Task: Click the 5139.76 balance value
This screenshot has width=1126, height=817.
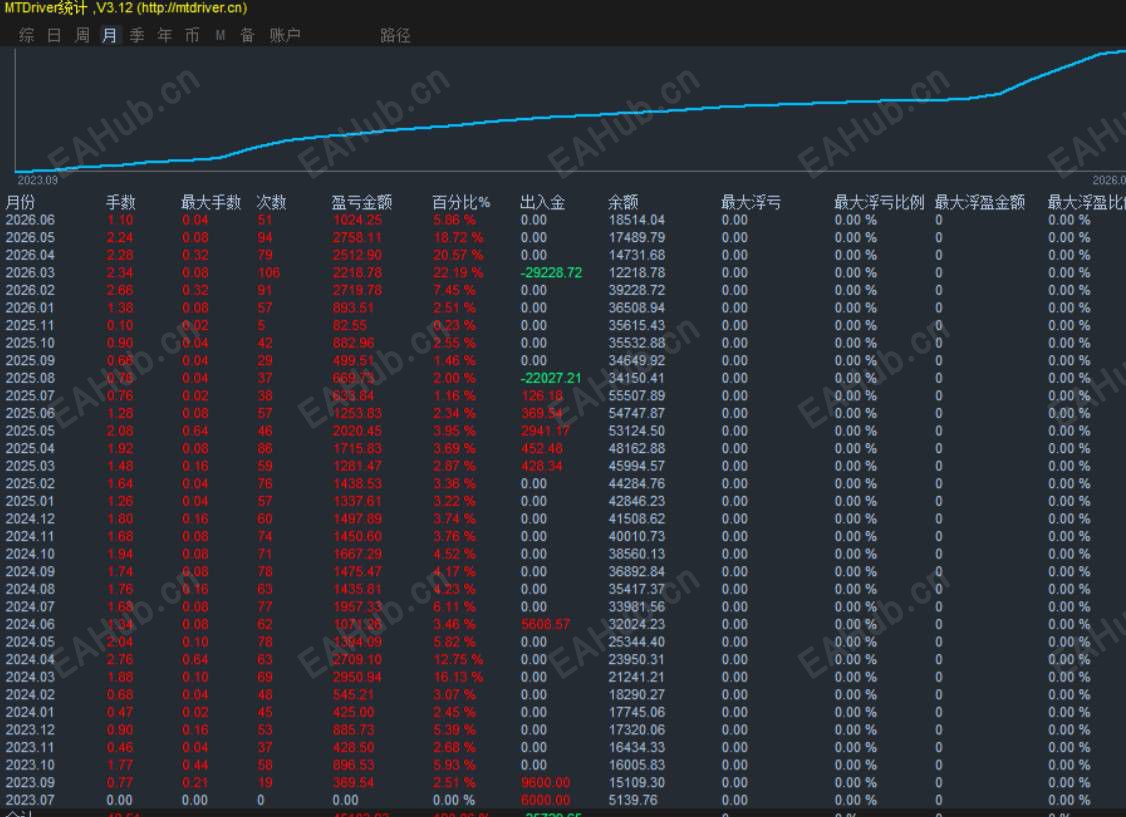Action: tap(633, 800)
